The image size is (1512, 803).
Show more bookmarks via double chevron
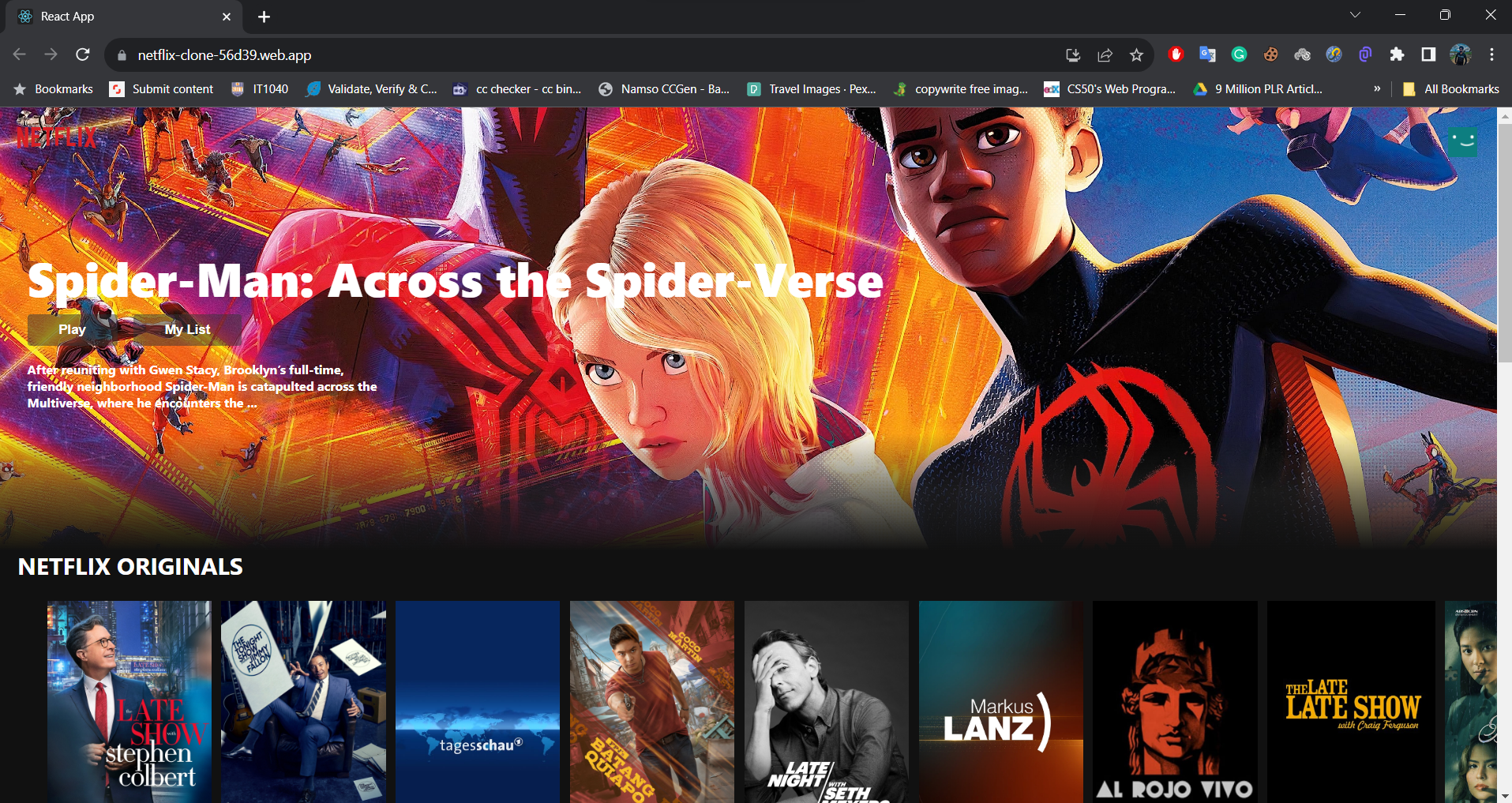pyautogui.click(x=1377, y=88)
